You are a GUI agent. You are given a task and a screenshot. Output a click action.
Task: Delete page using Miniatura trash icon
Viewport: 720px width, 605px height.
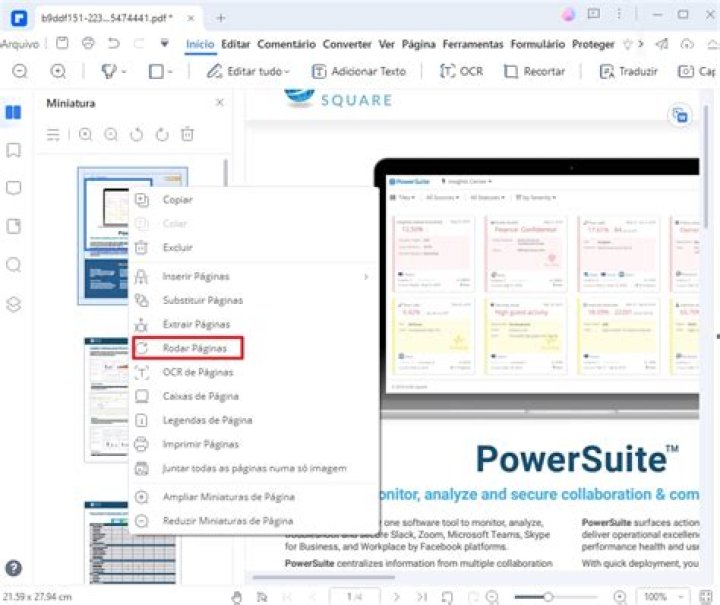(x=187, y=134)
